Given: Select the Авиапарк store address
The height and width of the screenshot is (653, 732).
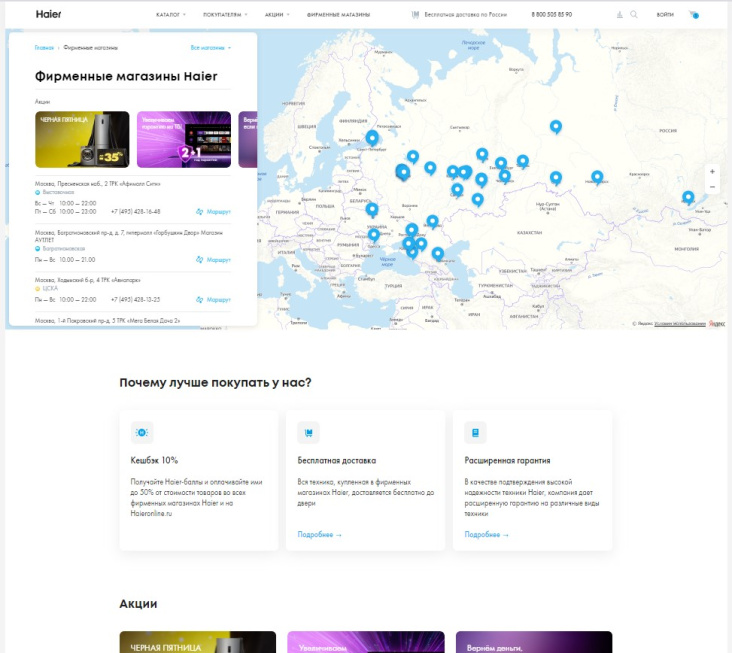Looking at the screenshot, I should click(x=88, y=280).
